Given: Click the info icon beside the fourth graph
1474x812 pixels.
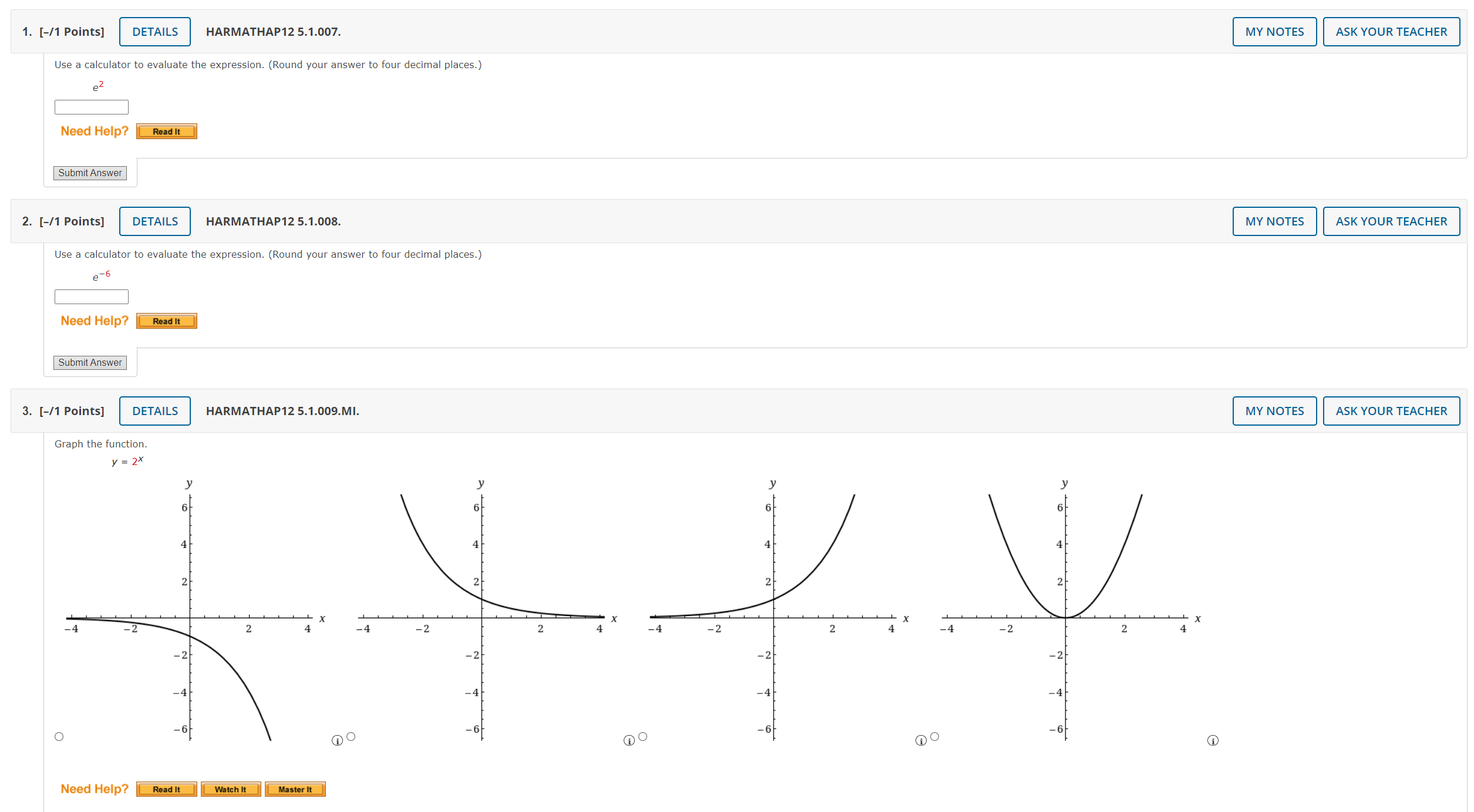Looking at the screenshot, I should click(x=1212, y=741).
